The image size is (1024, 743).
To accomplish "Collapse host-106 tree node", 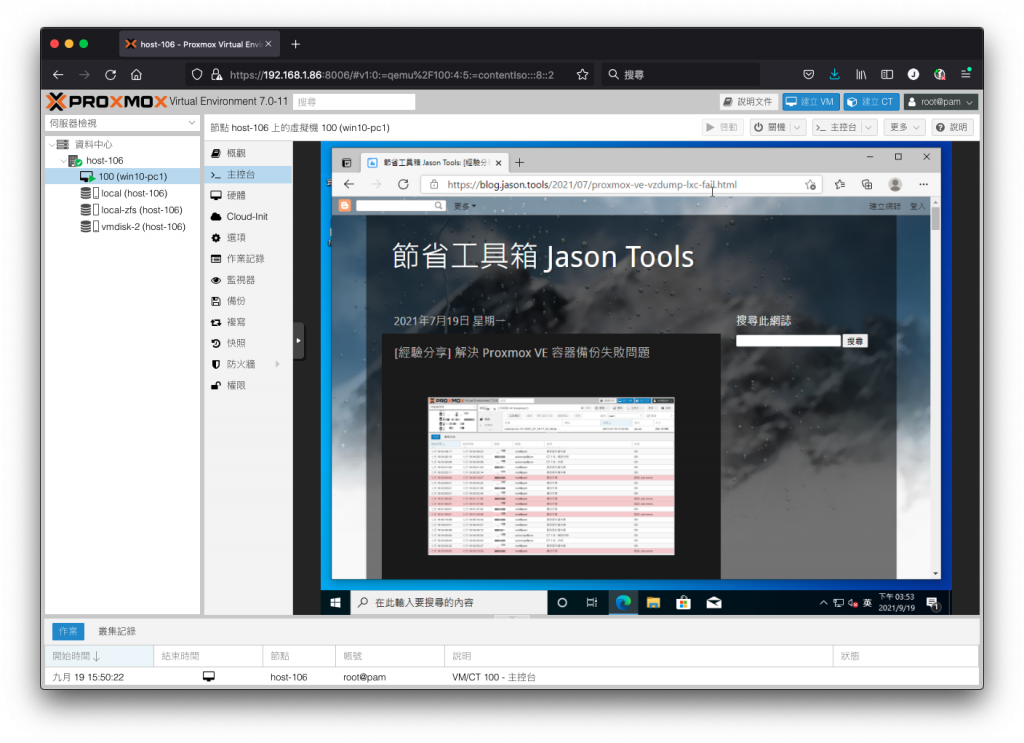I will [x=63, y=161].
